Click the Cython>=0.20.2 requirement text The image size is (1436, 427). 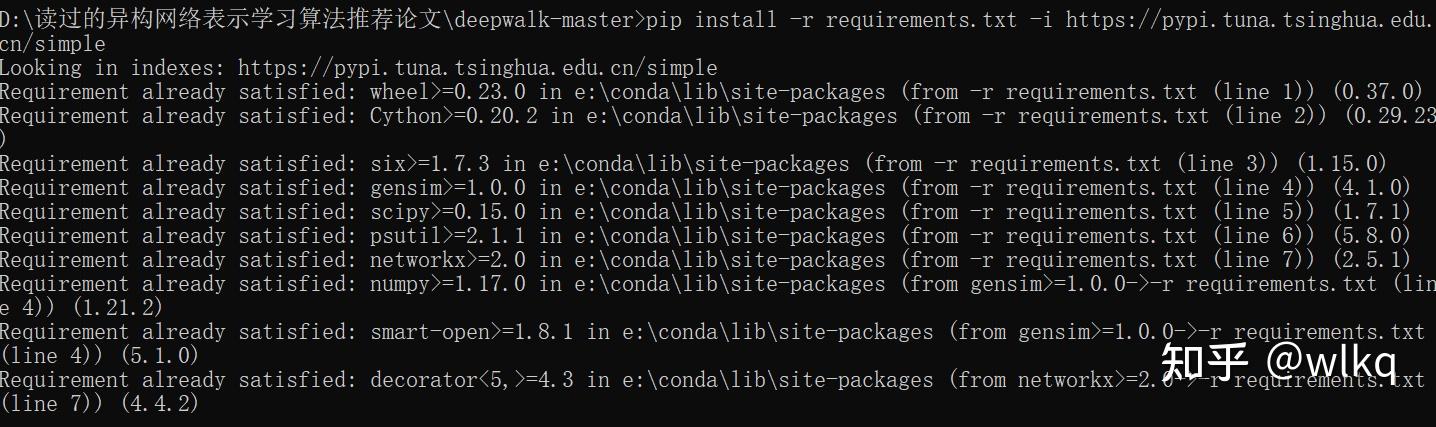(x=456, y=116)
